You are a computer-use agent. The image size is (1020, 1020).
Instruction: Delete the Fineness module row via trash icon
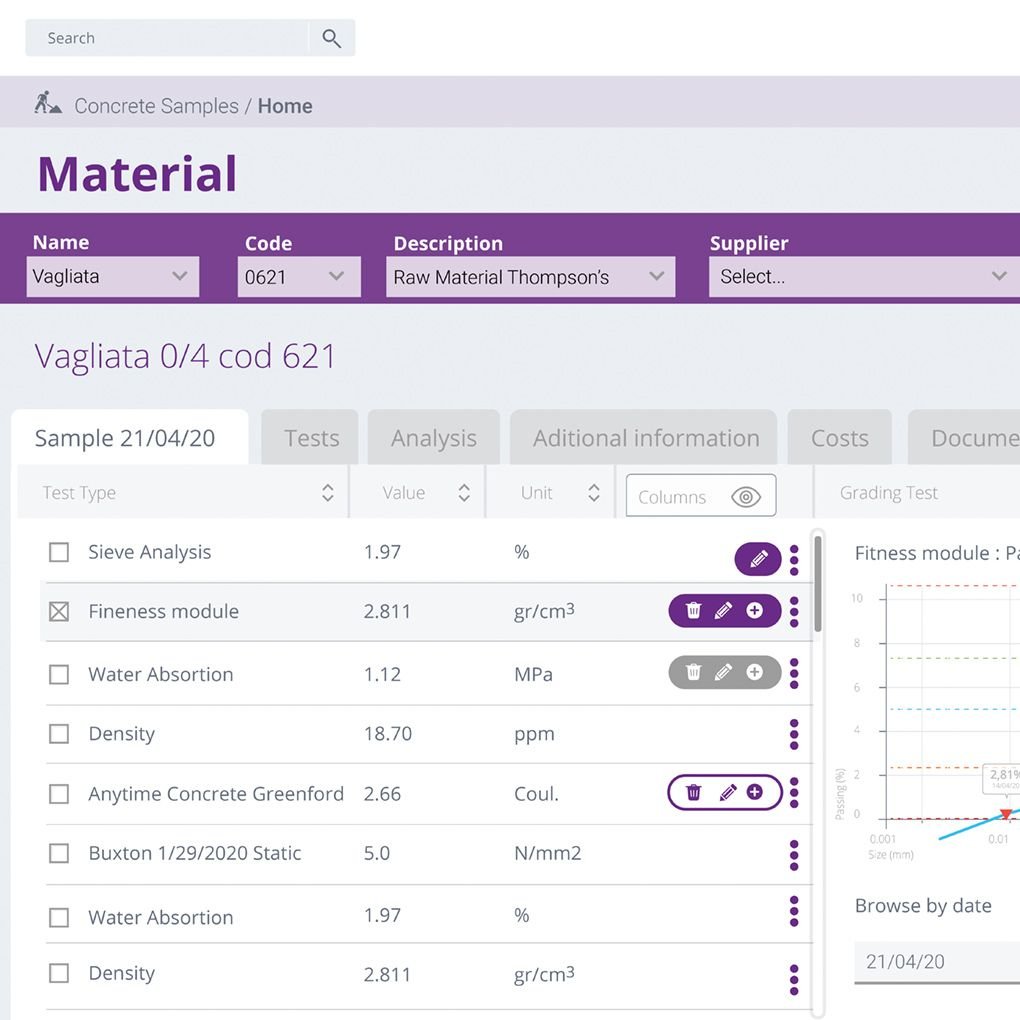(693, 610)
